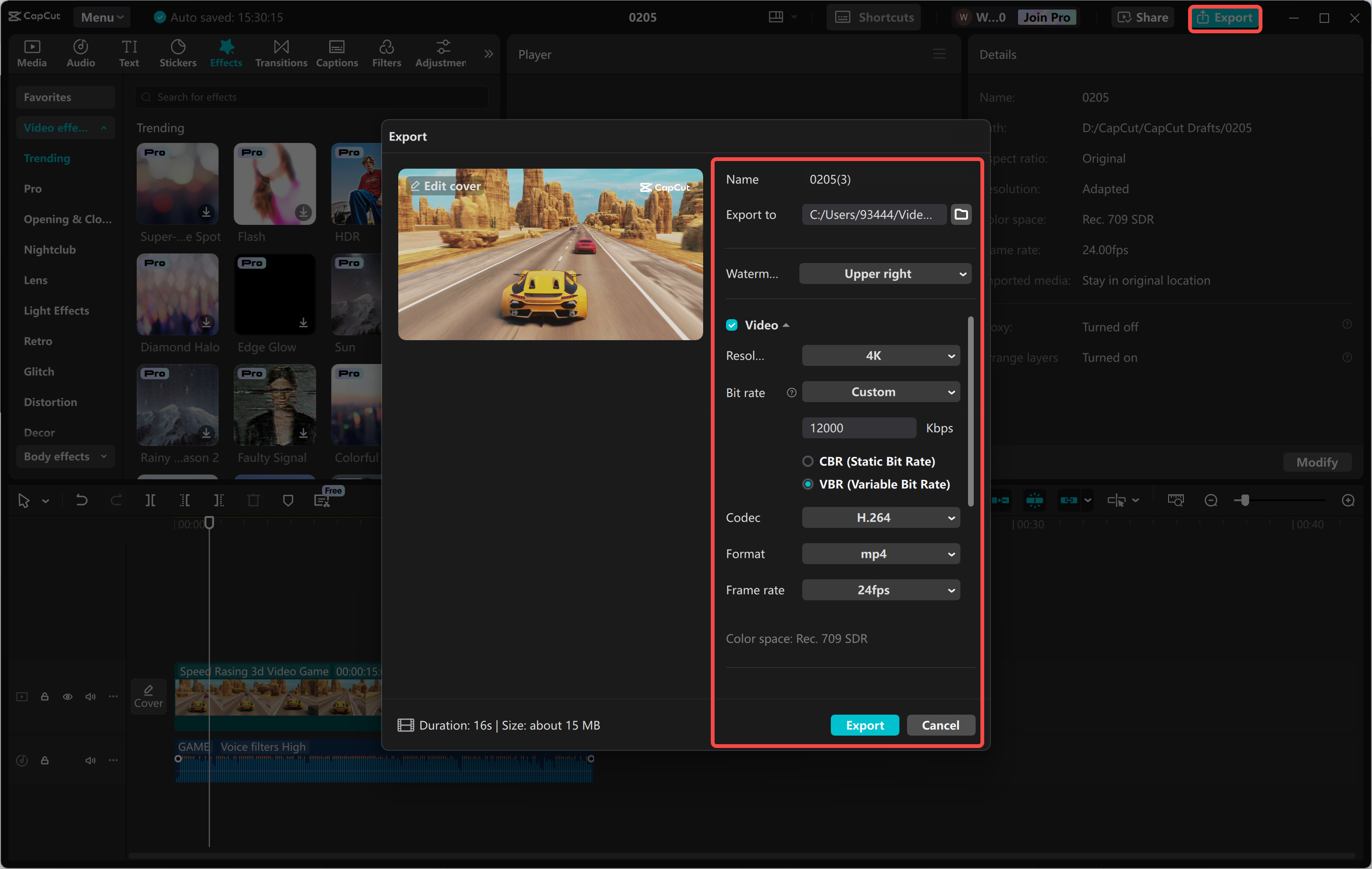The image size is (1372, 869).
Task: Open the Menu in the top left
Action: [x=101, y=17]
